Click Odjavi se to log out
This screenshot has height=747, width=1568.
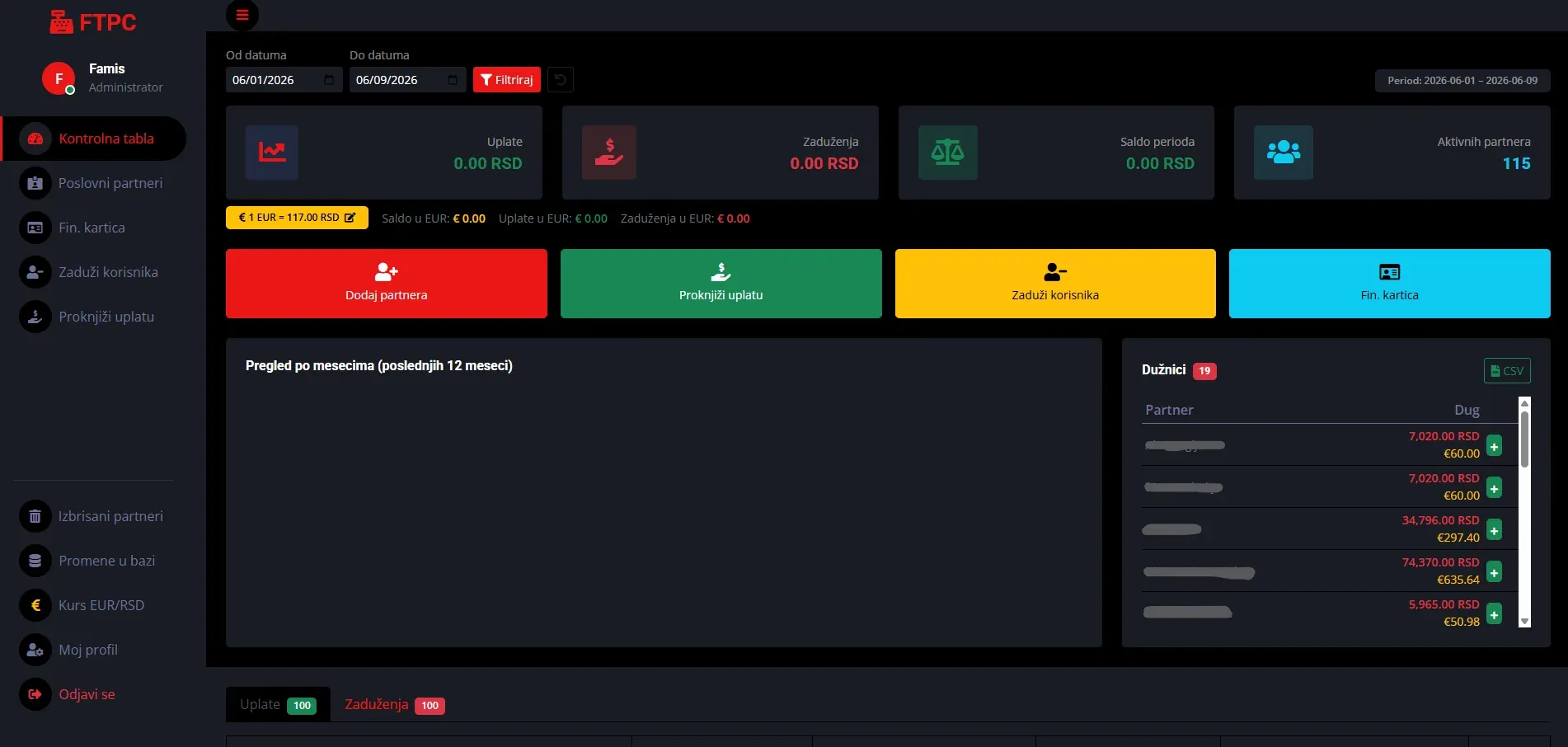pyautogui.click(x=87, y=694)
